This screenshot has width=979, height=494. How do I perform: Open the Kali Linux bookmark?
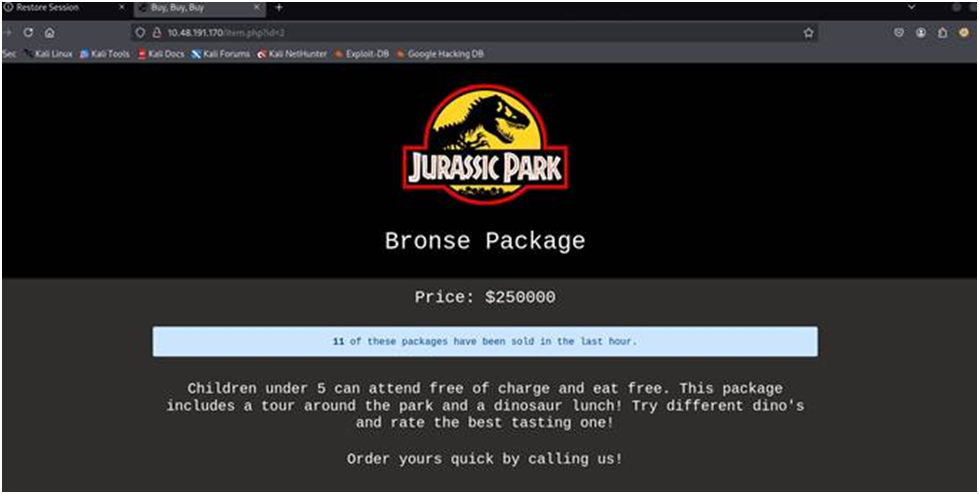click(x=48, y=54)
